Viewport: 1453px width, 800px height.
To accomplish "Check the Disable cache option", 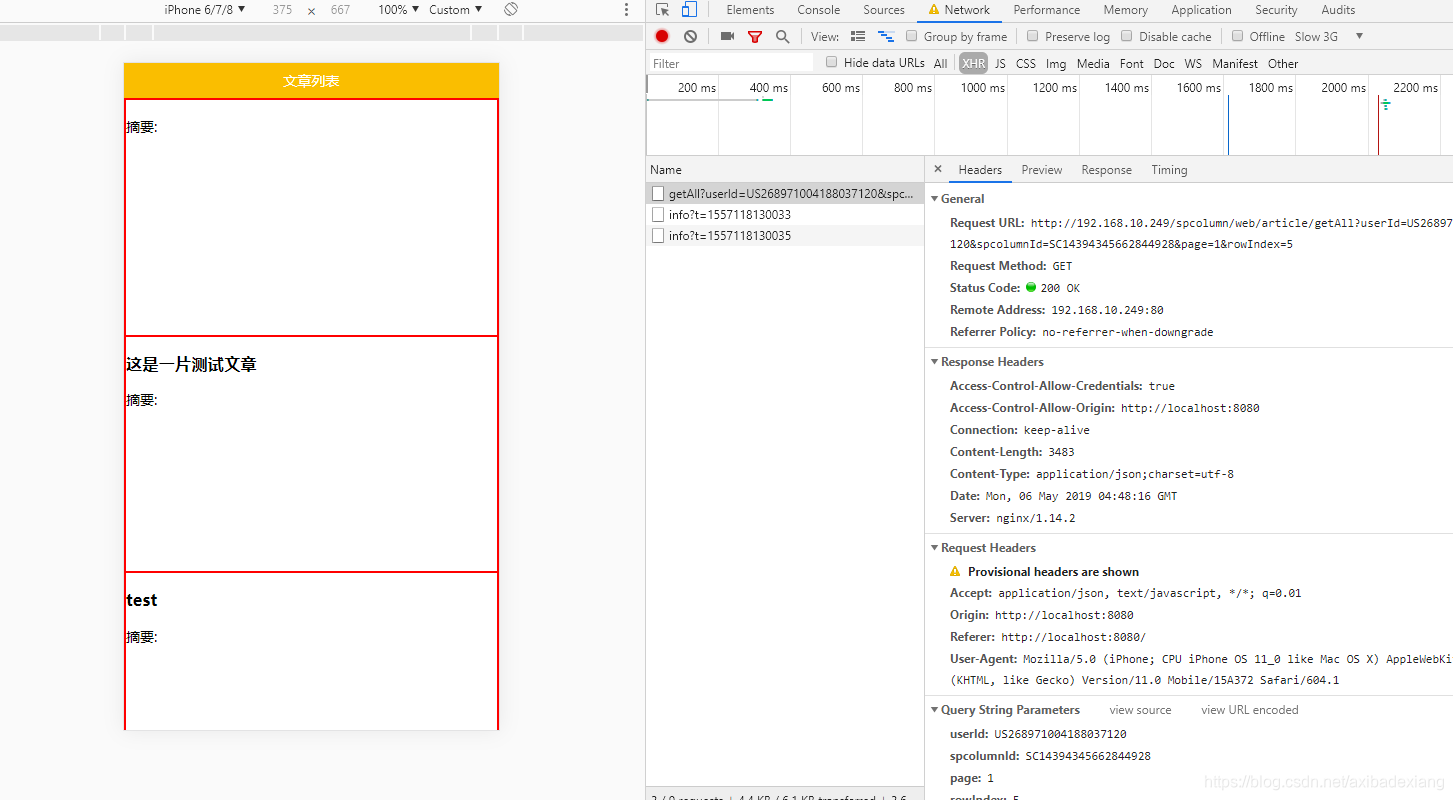I will click(1127, 36).
